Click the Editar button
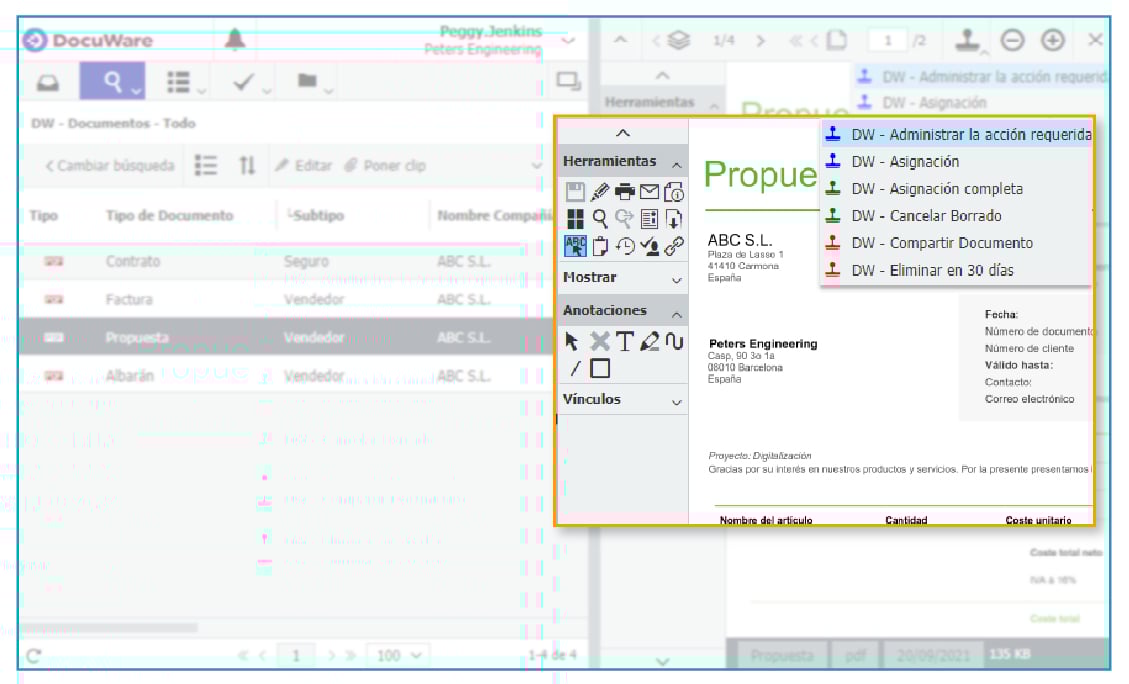The height and width of the screenshot is (684, 1129). click(304, 166)
